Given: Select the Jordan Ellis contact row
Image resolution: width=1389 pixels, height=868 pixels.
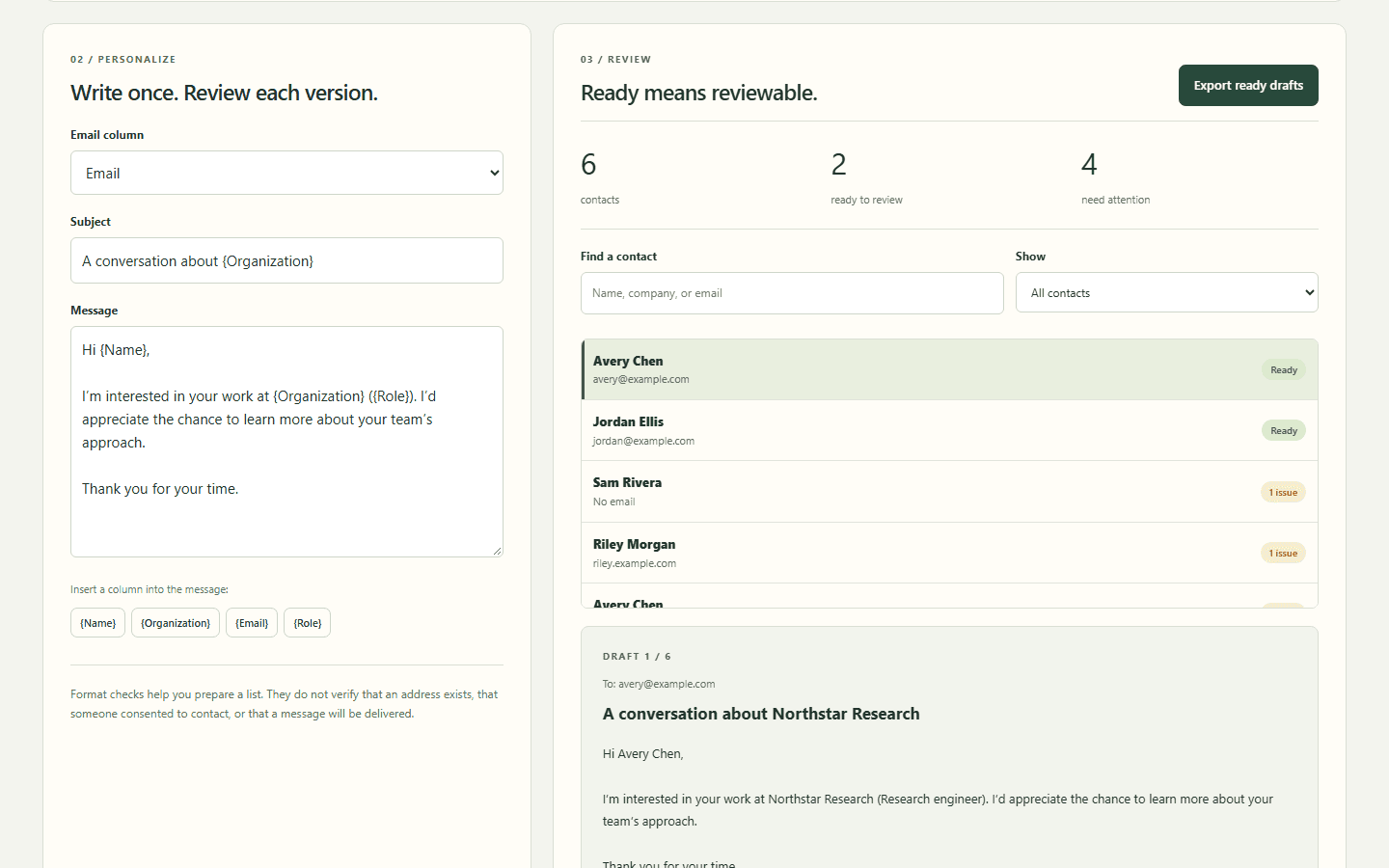Looking at the screenshot, I should point(949,430).
